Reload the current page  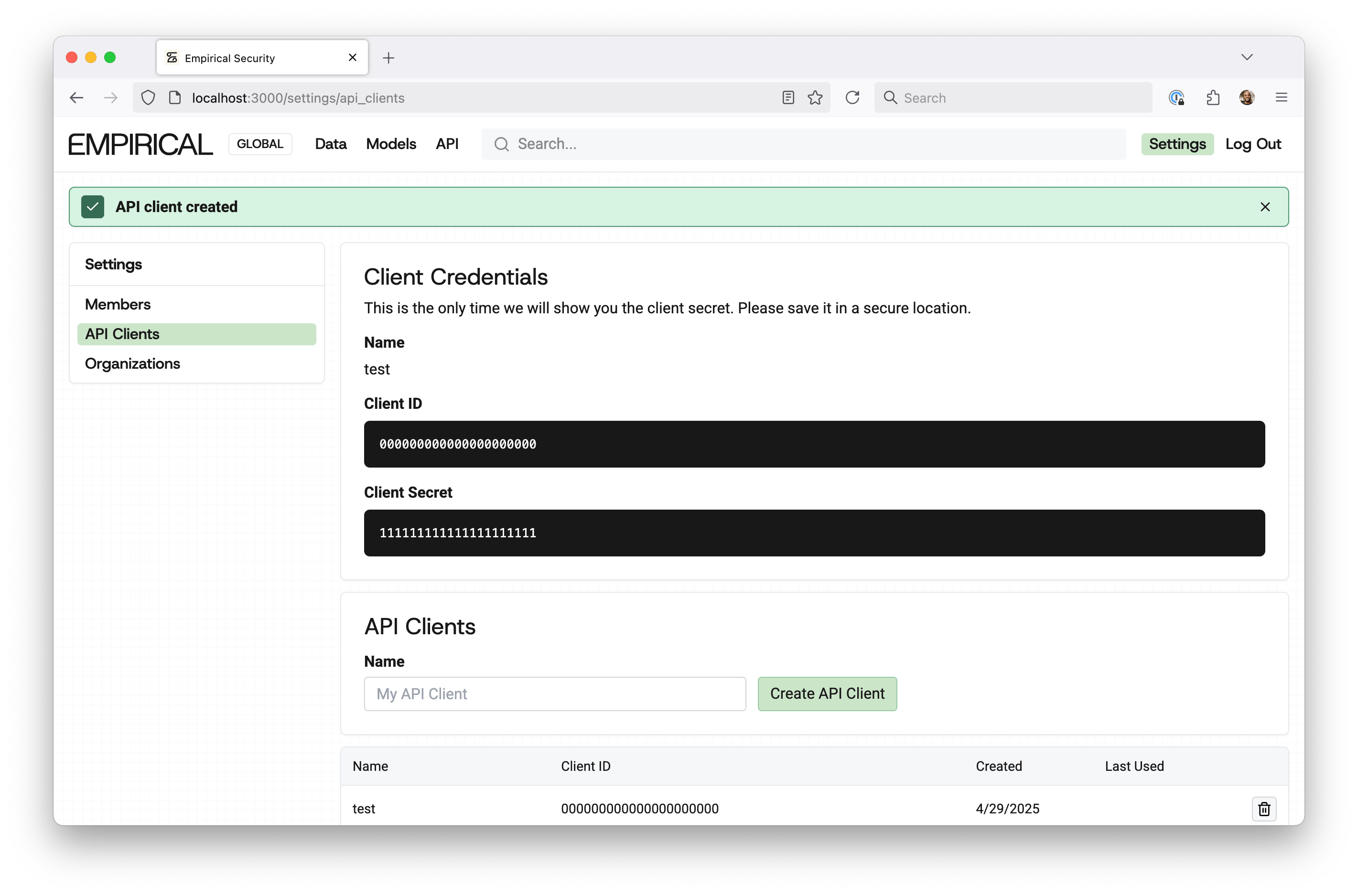click(852, 97)
